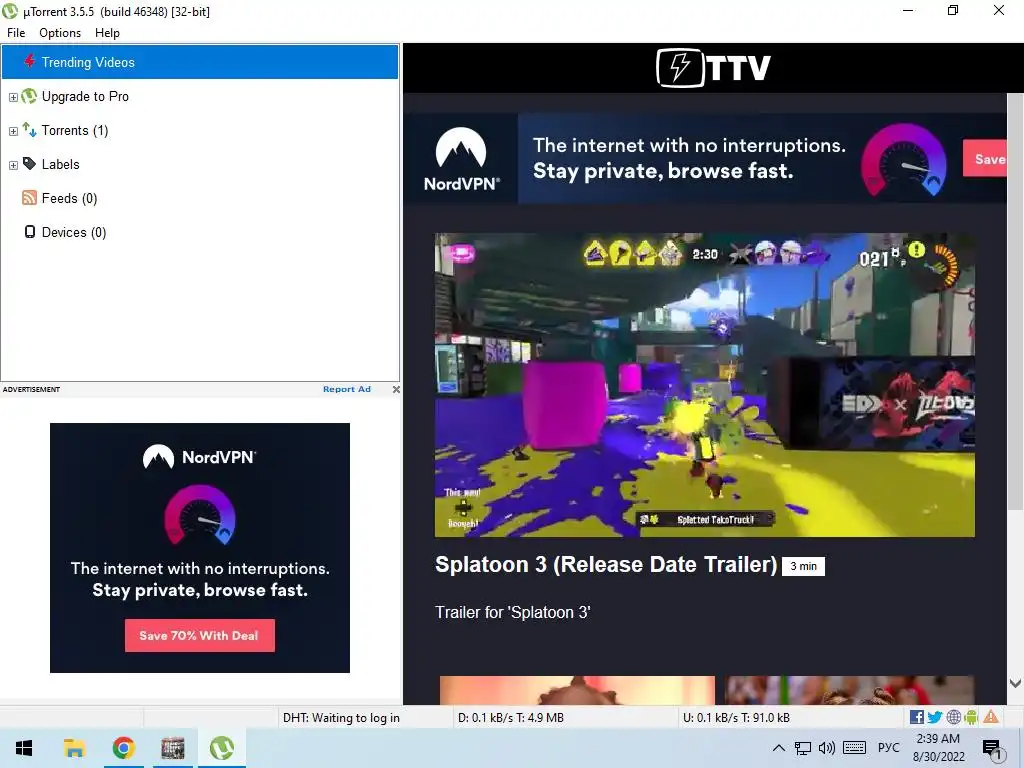Click the Upgrade to Pro uTorrent icon
This screenshot has width=1024, height=768.
[x=29, y=96]
